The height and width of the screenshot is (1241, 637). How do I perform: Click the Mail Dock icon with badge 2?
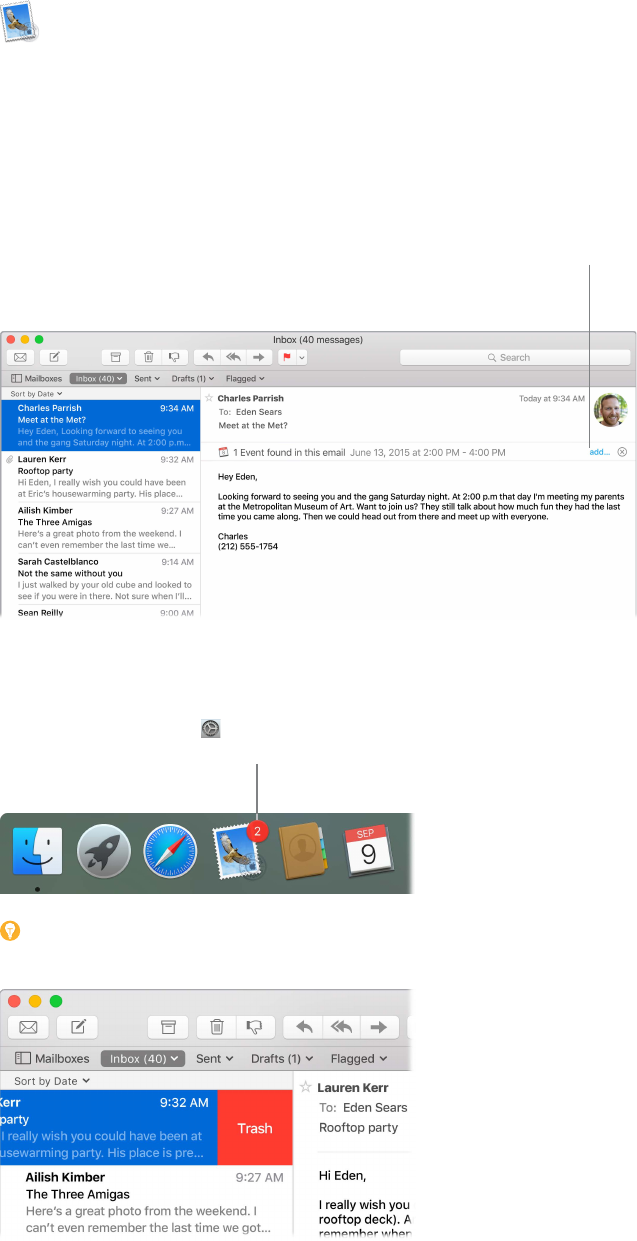pyautogui.click(x=237, y=851)
